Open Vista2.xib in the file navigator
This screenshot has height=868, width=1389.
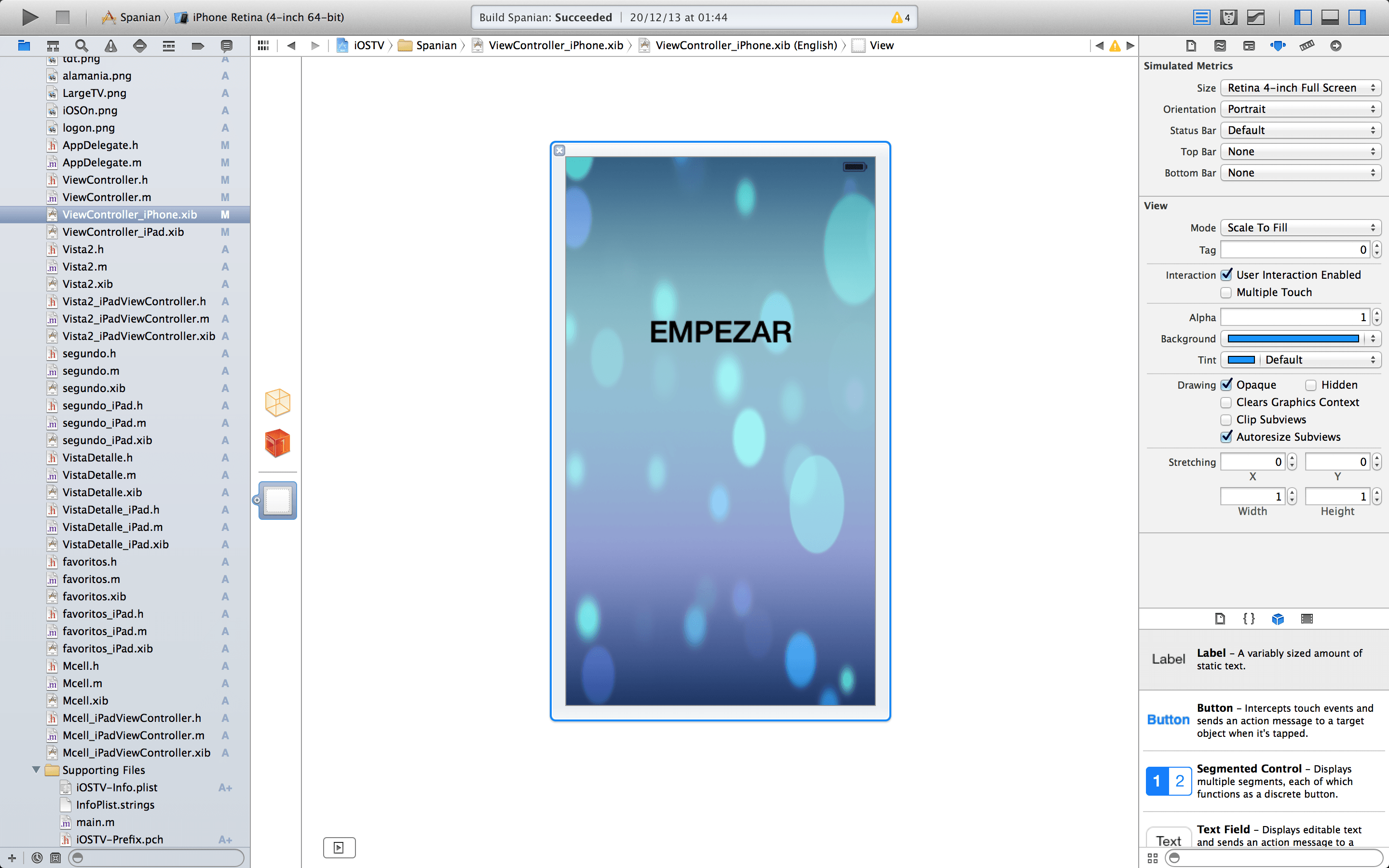(88, 284)
